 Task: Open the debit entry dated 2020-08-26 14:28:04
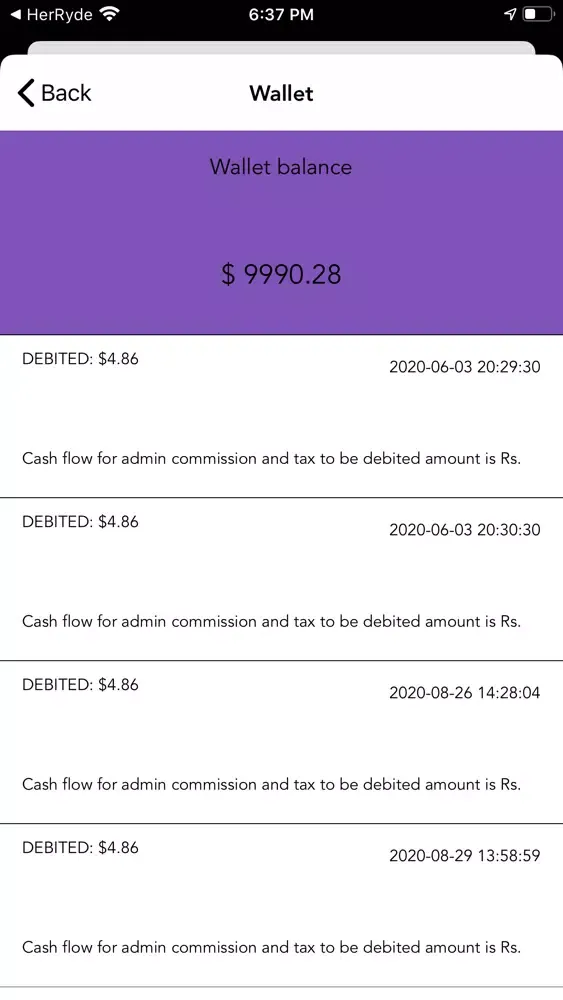click(281, 742)
